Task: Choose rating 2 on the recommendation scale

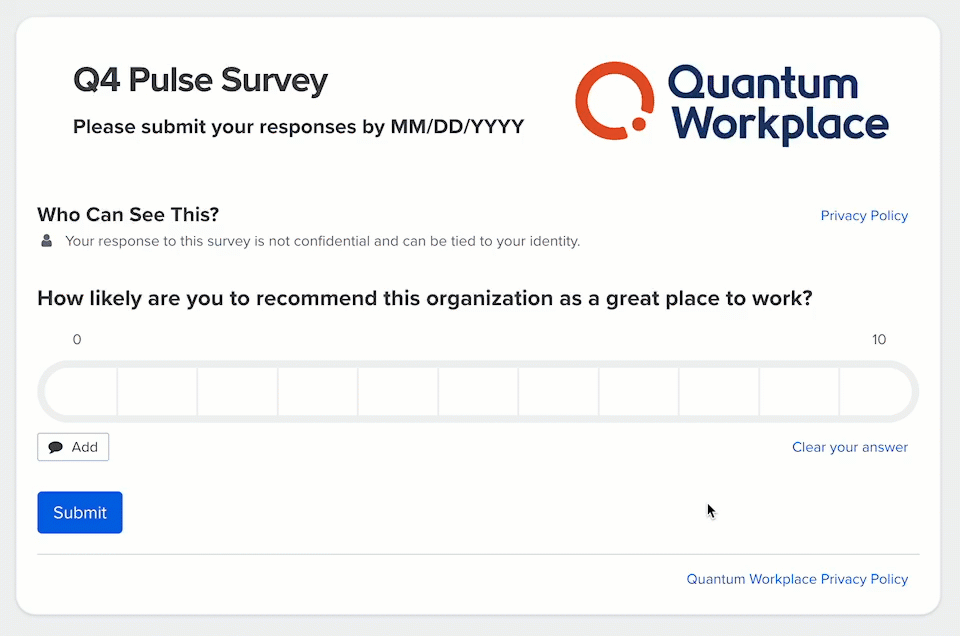Action: click(238, 391)
